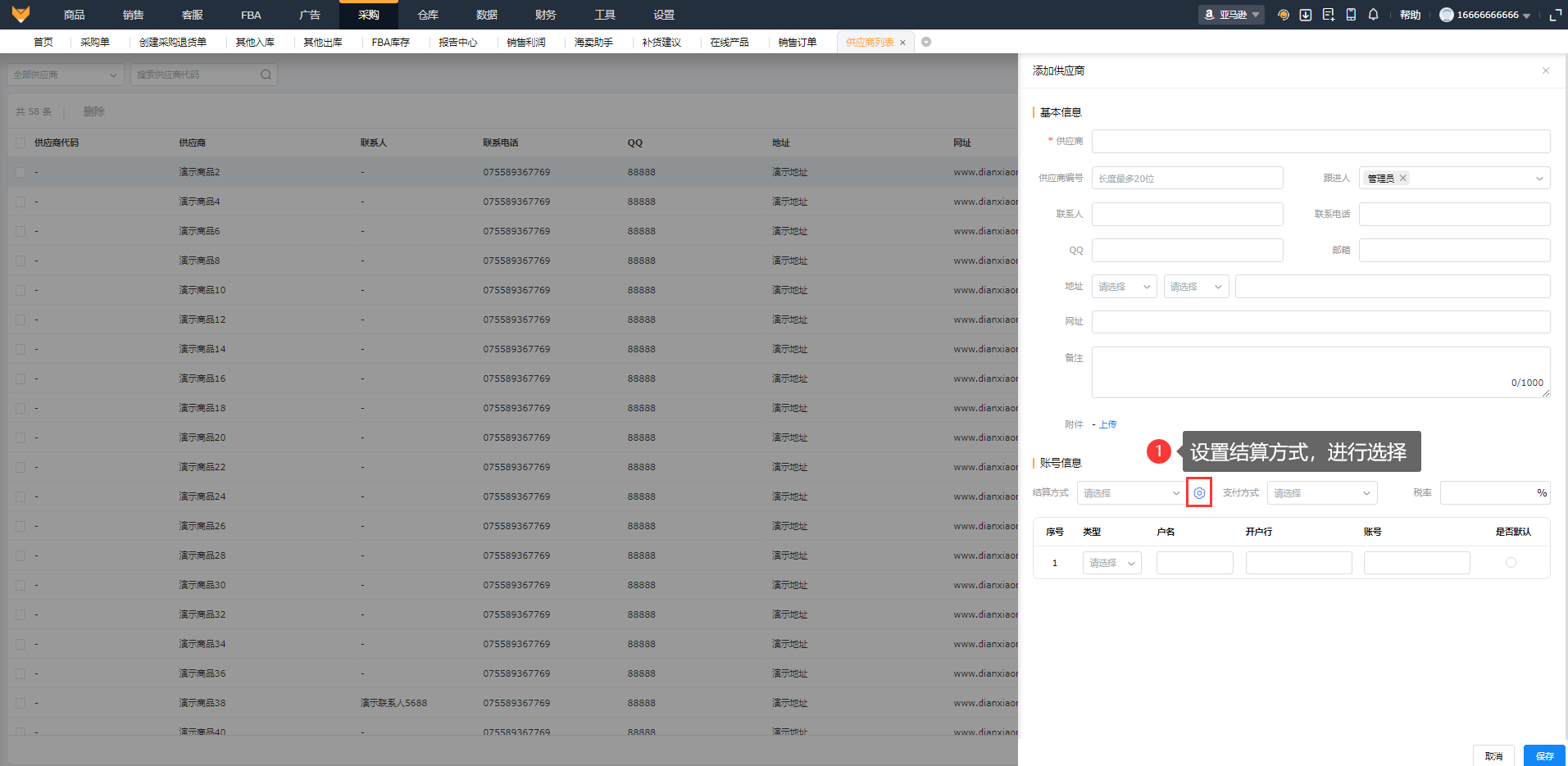1568x766 pixels.
Task: Click the 税率 input field
Action: click(1494, 493)
